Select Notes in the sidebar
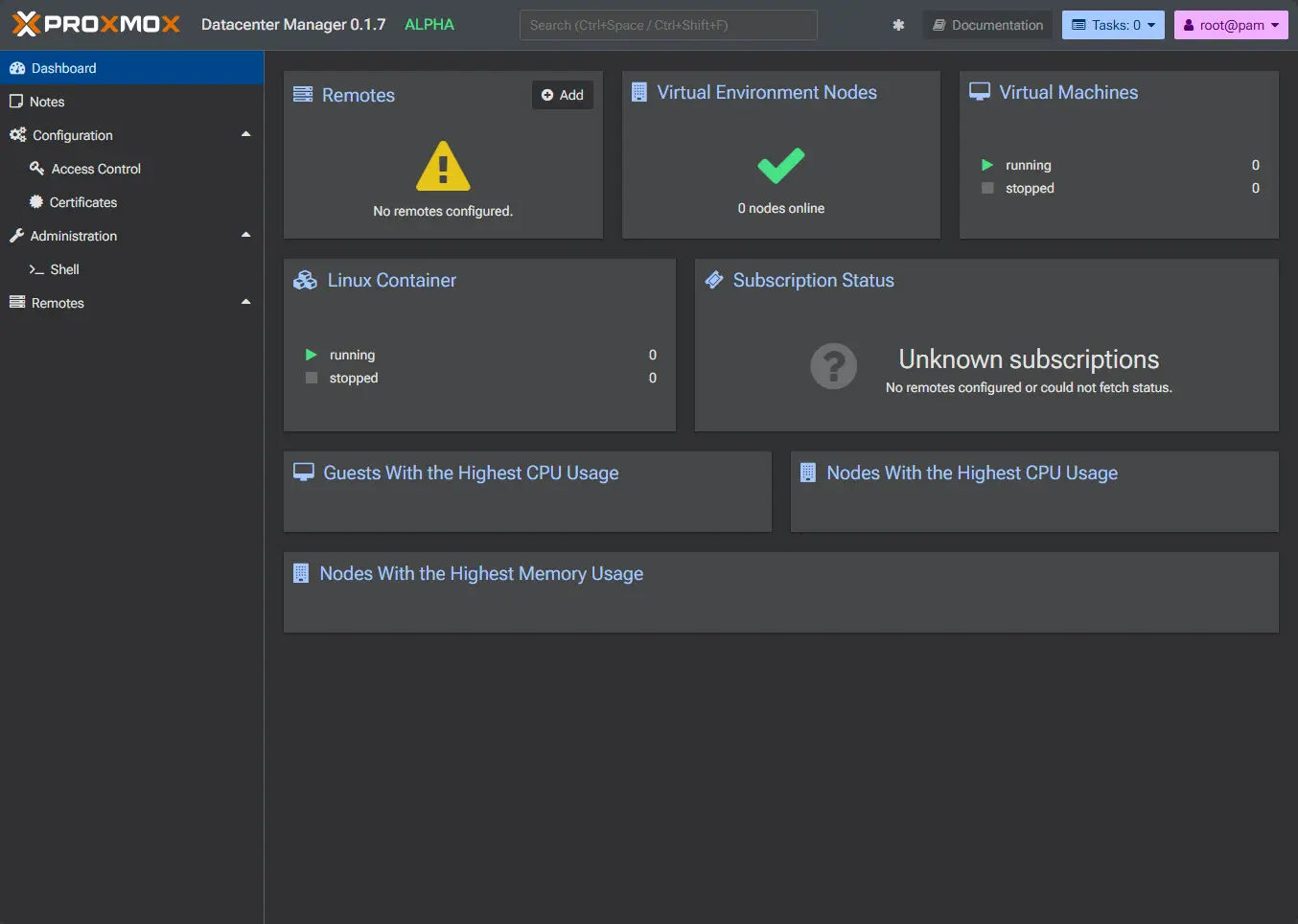The image size is (1298, 924). click(48, 102)
